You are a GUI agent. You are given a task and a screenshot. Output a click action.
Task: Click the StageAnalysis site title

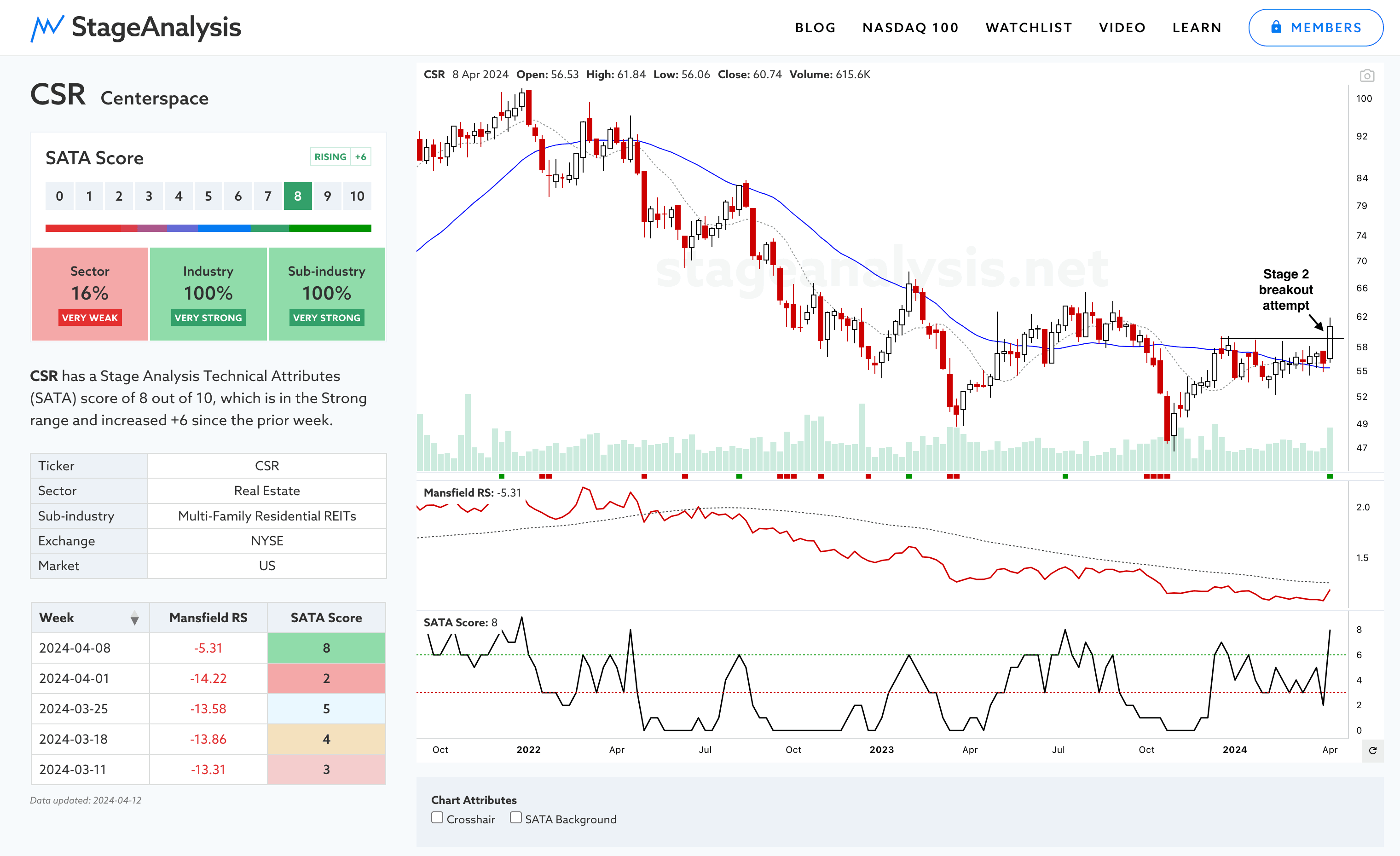tap(156, 27)
